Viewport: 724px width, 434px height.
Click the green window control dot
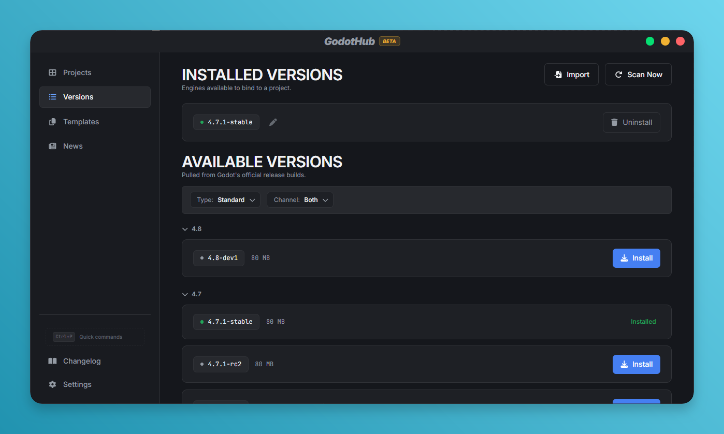(x=650, y=41)
